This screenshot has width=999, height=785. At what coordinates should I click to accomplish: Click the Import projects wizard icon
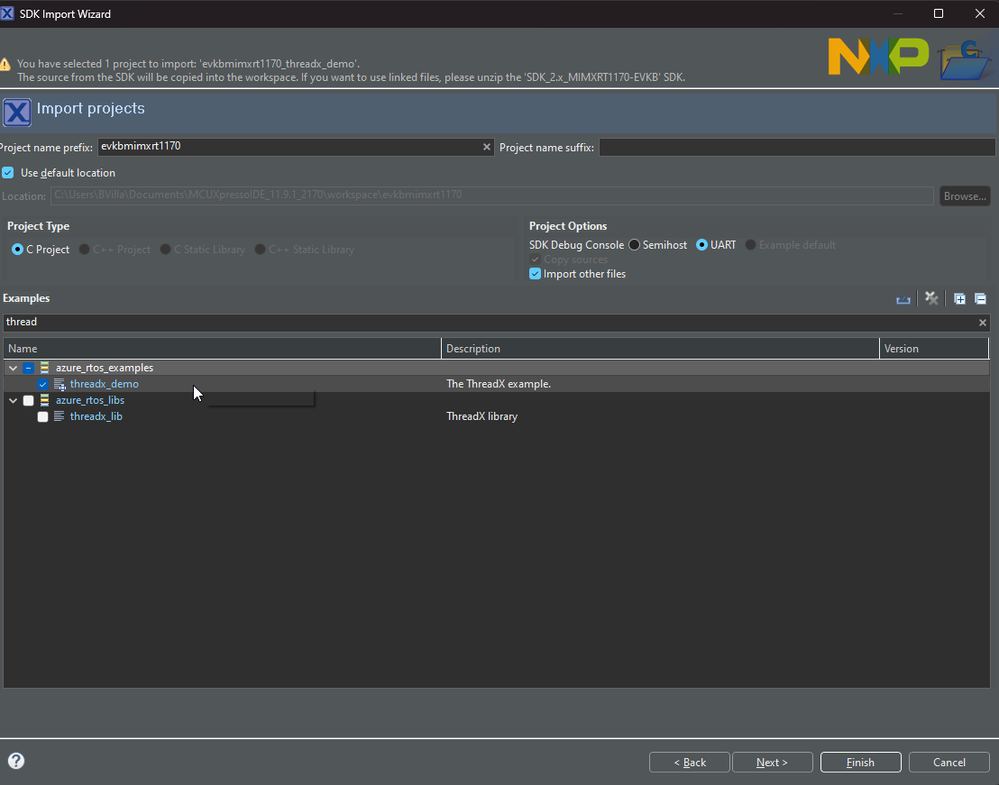point(17,110)
